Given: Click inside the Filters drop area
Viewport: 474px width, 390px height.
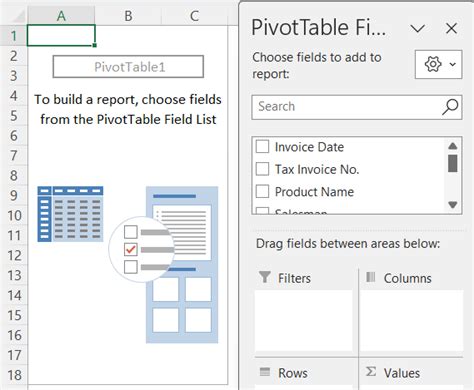Looking at the screenshot, I should (x=303, y=320).
